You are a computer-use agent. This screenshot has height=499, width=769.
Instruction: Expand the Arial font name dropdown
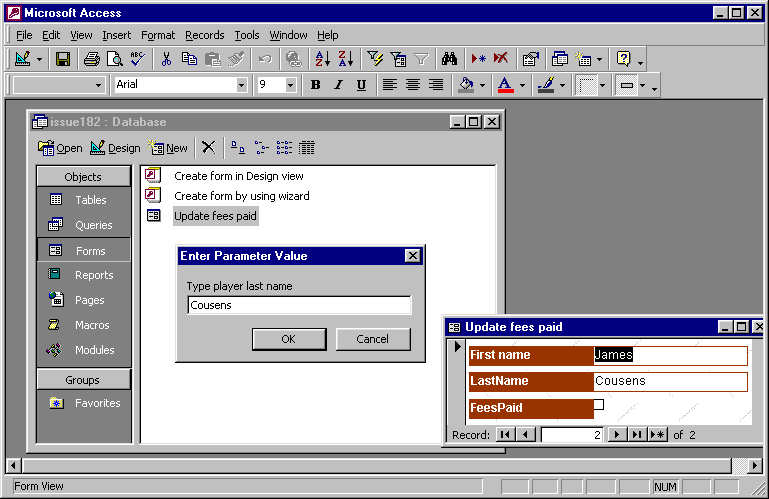(241, 85)
